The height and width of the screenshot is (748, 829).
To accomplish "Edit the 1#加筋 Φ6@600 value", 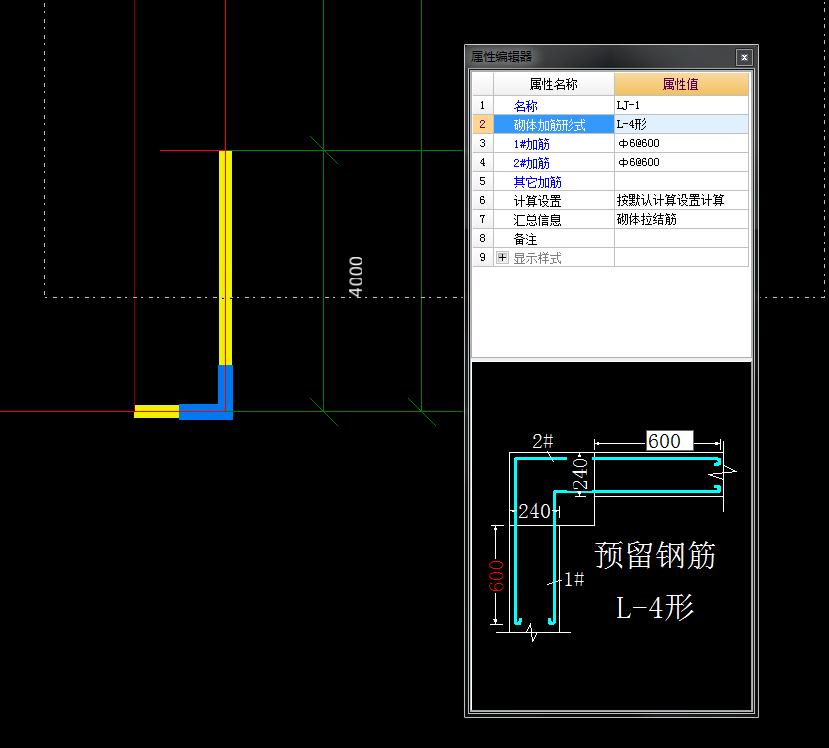I will (x=681, y=144).
